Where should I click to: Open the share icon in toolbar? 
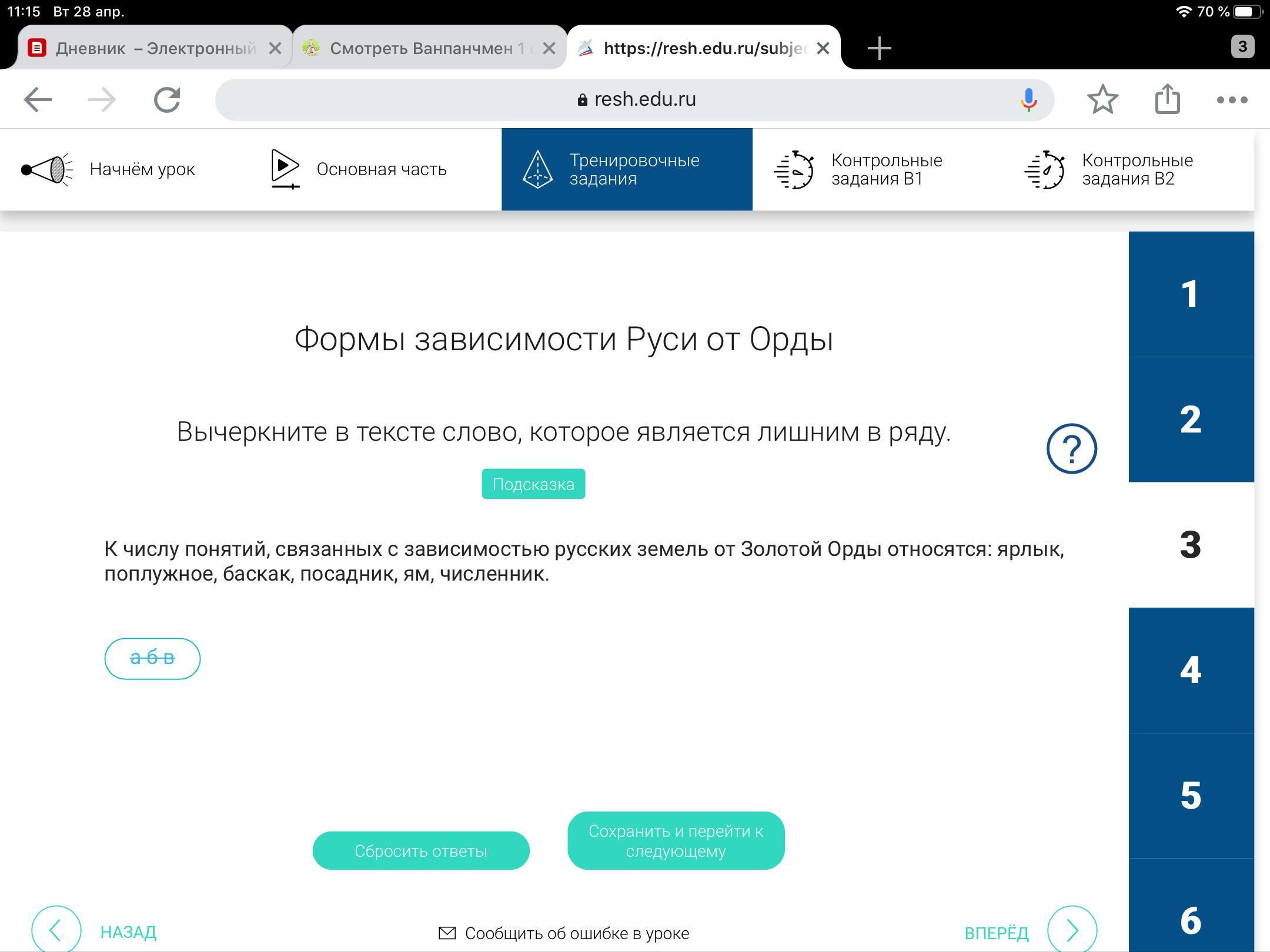1167,99
